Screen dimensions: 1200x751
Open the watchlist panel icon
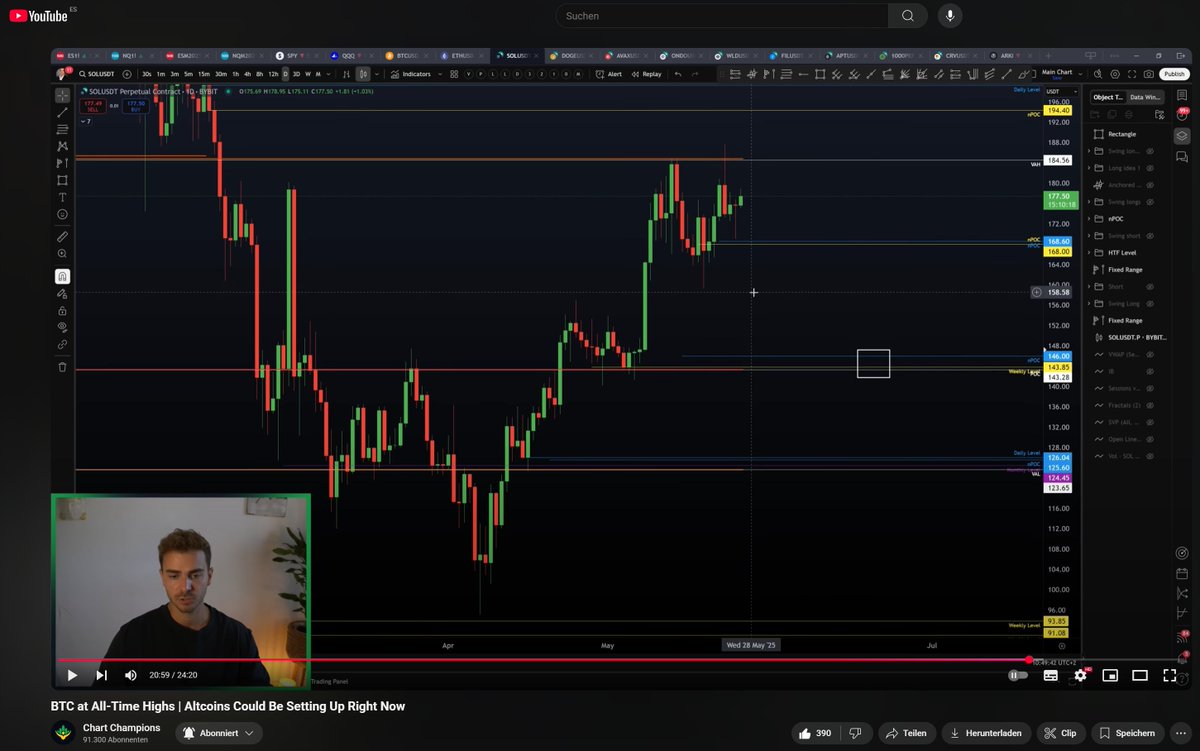pos(1182,95)
